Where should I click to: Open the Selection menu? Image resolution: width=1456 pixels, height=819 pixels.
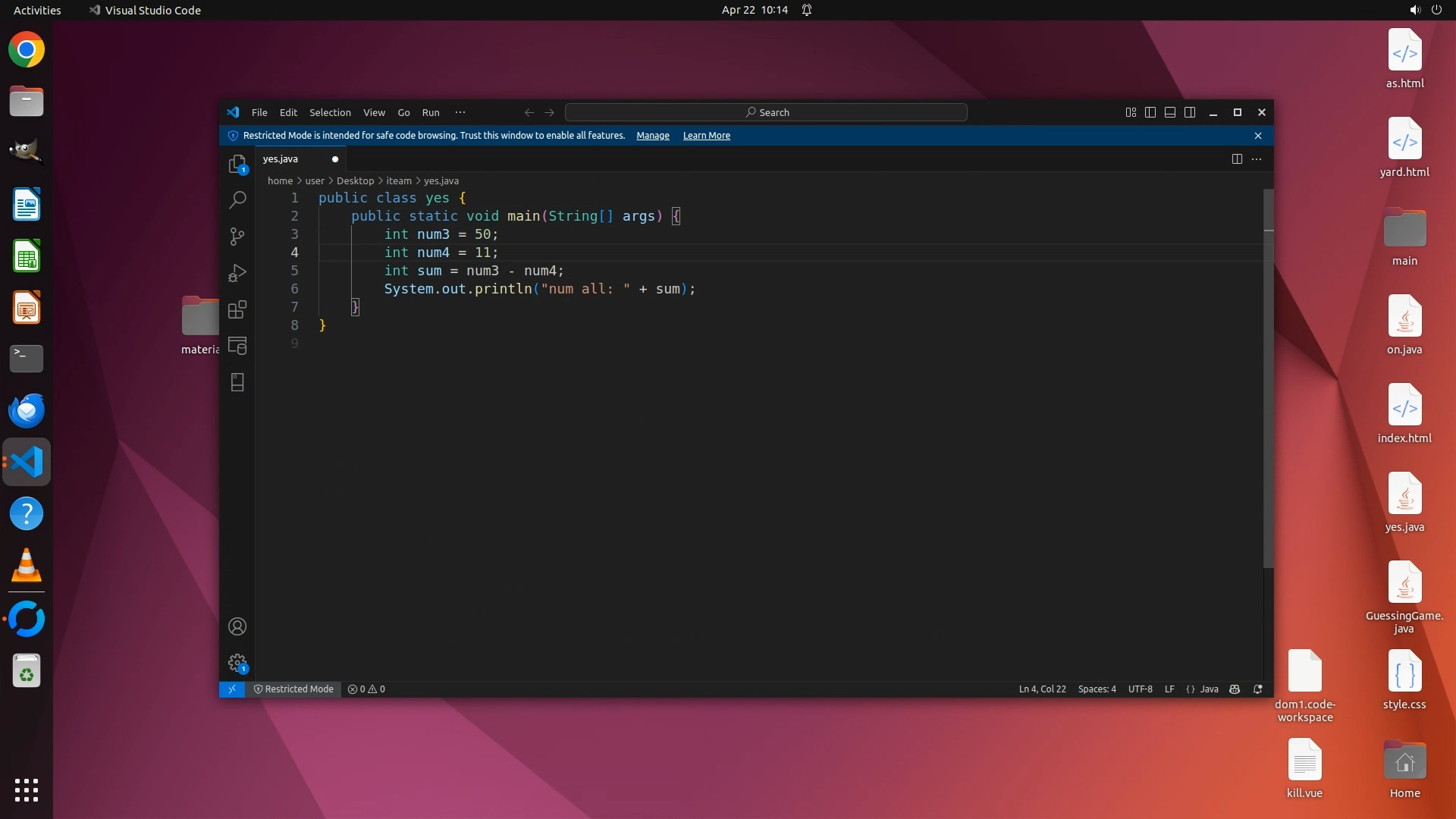[x=330, y=112]
